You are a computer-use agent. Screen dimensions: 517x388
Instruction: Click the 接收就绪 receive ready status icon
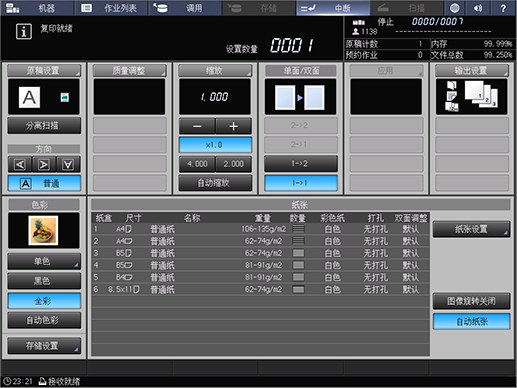43,381
